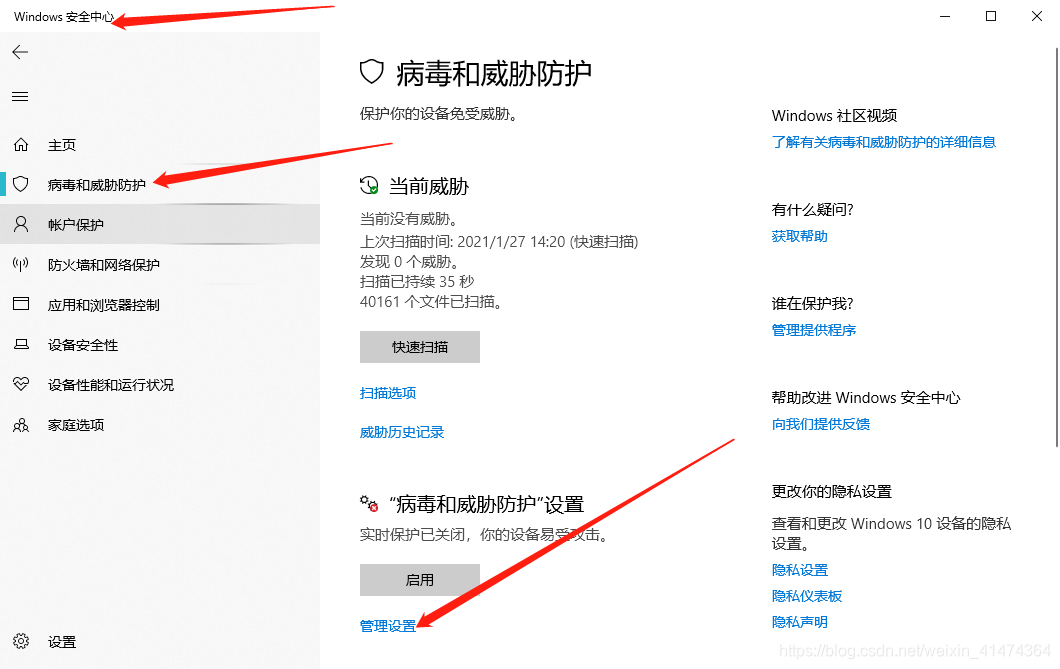1060x669 pixels.
Task: Open 帐户保护 in the sidebar
Action: [x=160, y=224]
